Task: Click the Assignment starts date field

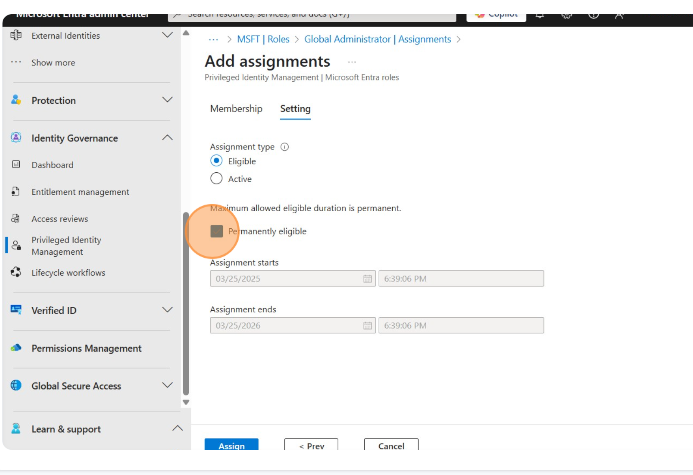Action: point(293,278)
